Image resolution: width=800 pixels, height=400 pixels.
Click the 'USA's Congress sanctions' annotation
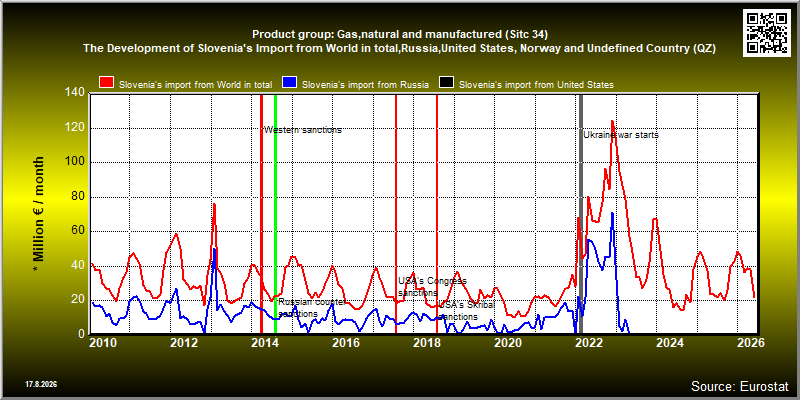432,287
